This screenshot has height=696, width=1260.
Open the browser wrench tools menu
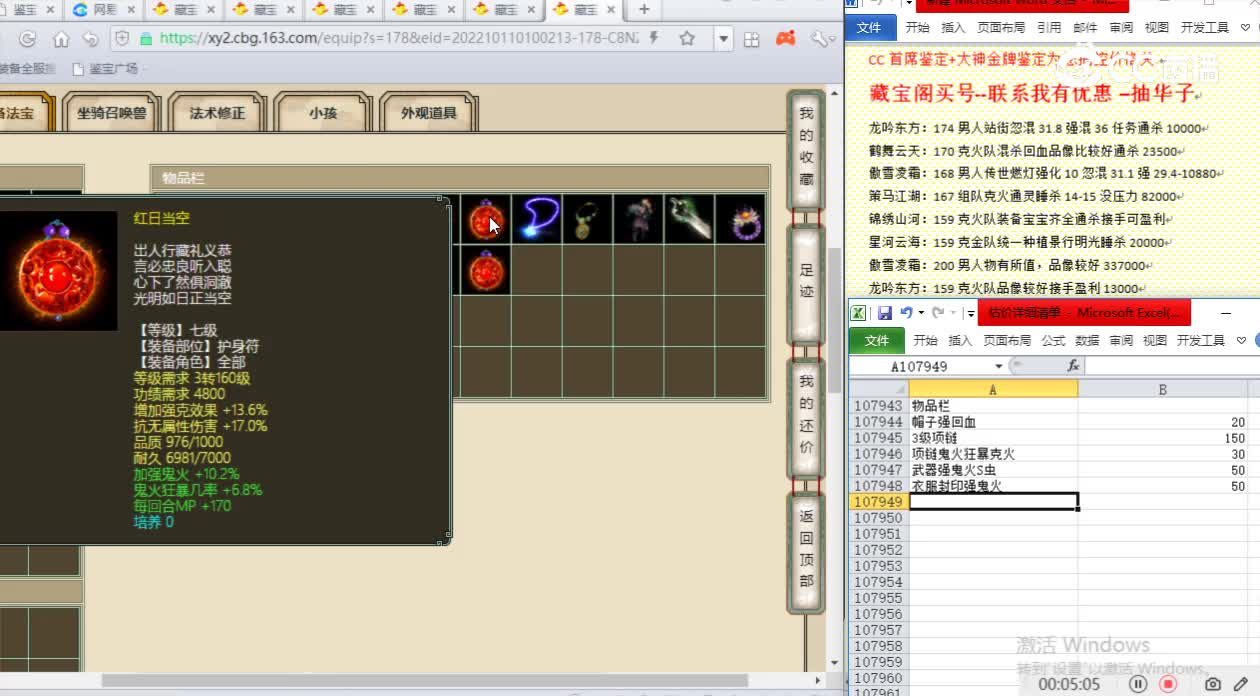(819, 38)
